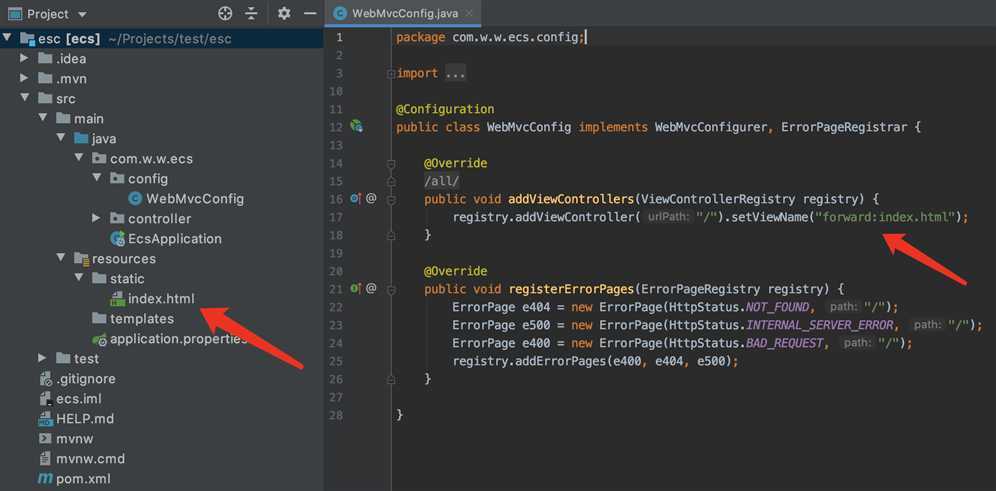Collapse the src folder
This screenshot has width=996, height=491.
point(25,98)
